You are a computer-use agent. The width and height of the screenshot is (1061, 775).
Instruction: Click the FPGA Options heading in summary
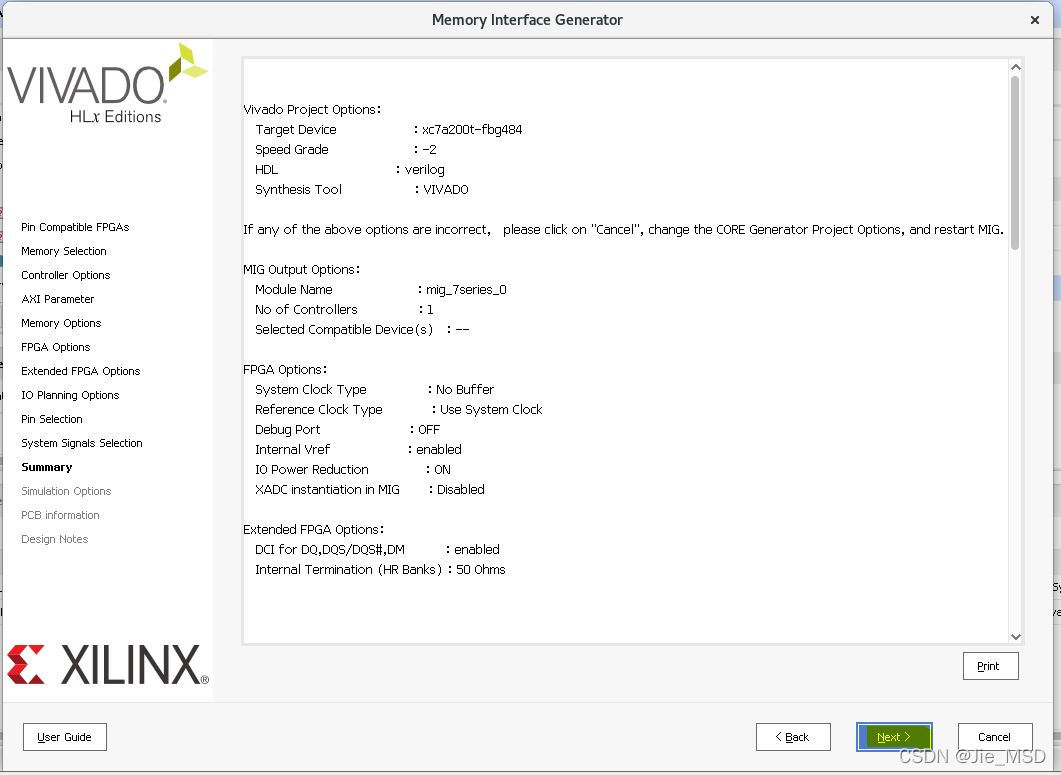285,370
